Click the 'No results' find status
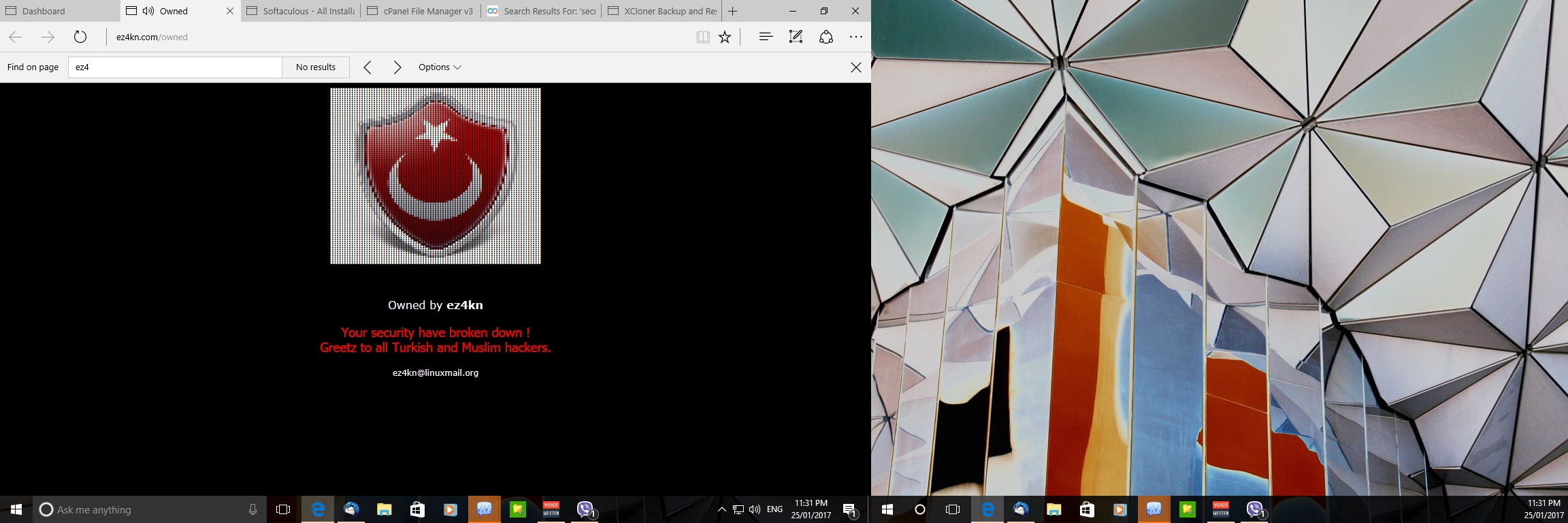1568x523 pixels. tap(316, 67)
